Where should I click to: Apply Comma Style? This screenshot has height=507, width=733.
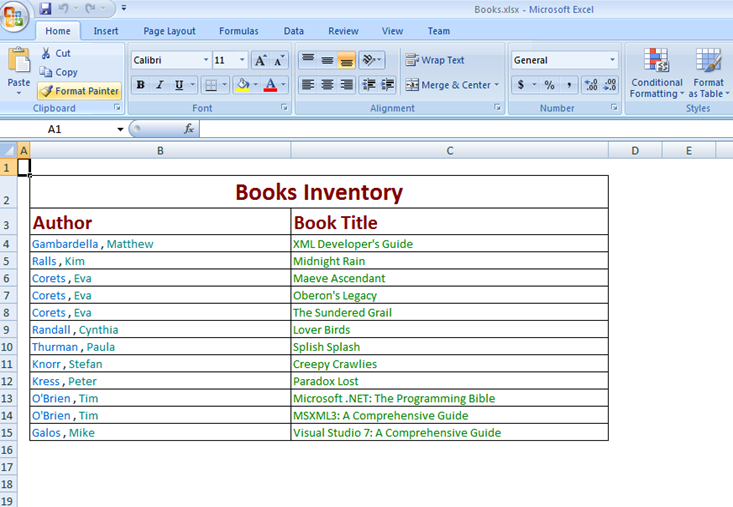(569, 85)
